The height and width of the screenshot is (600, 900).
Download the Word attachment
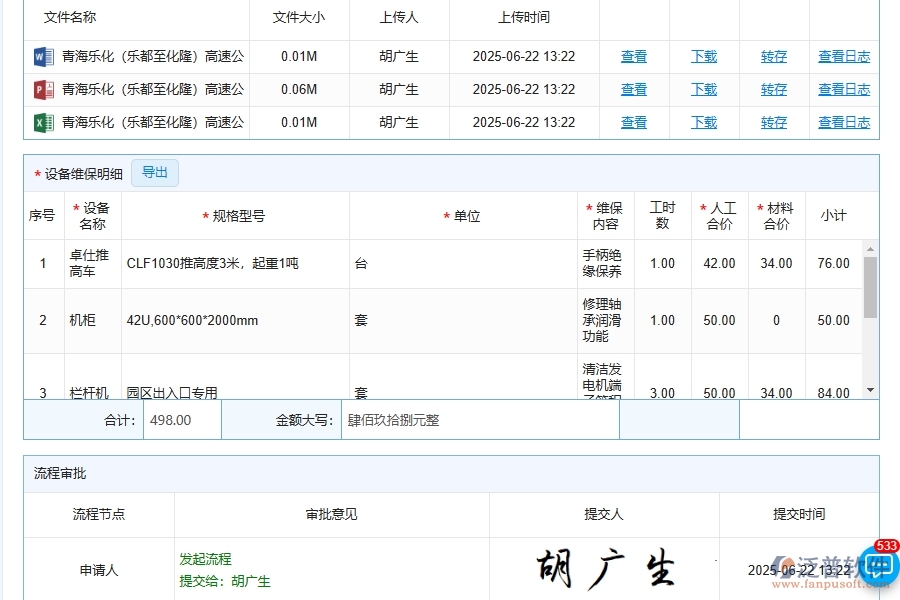point(703,56)
